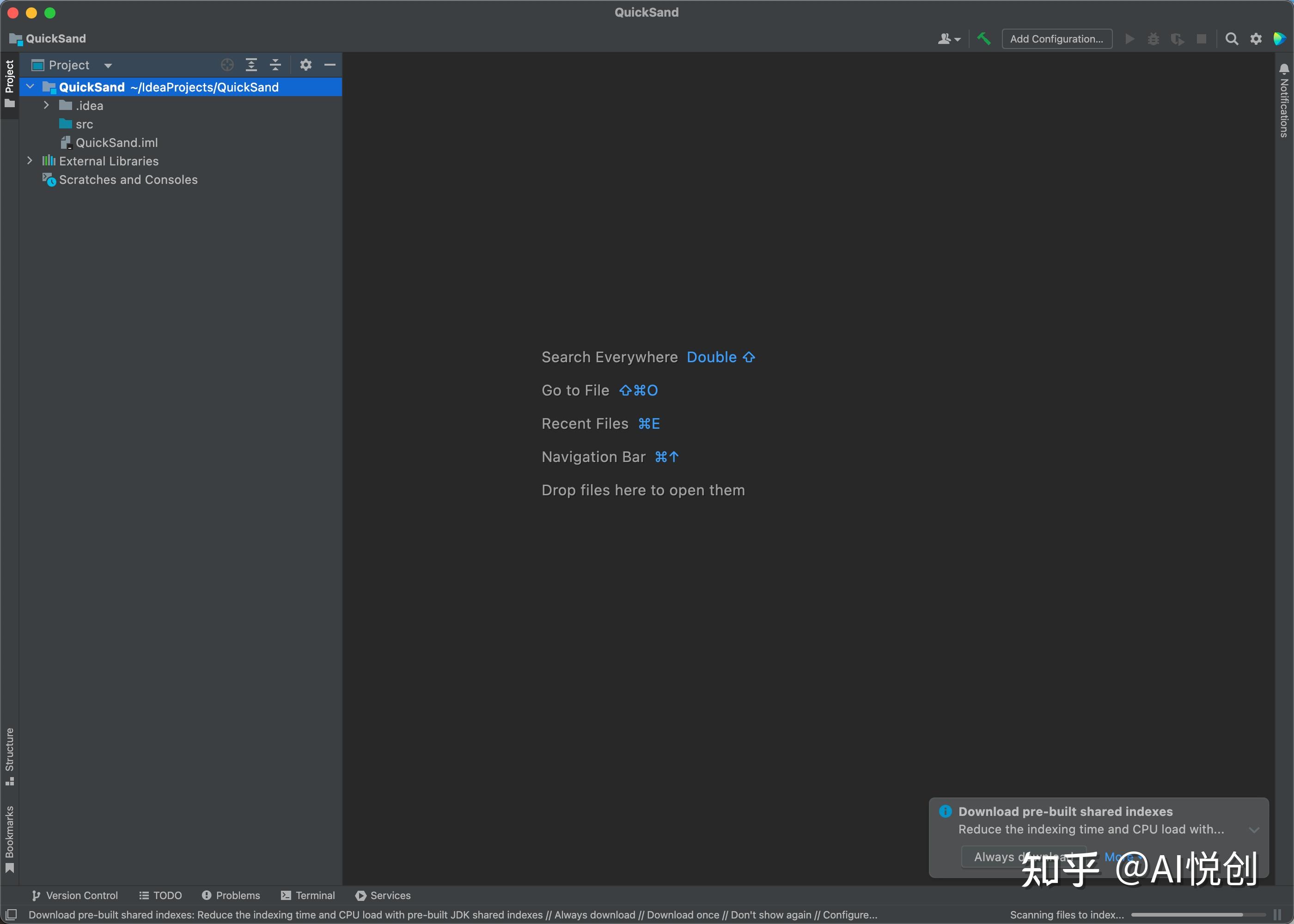Open the Notifications bell sidebar
Viewport: 1294px width, 924px height.
(x=1284, y=100)
